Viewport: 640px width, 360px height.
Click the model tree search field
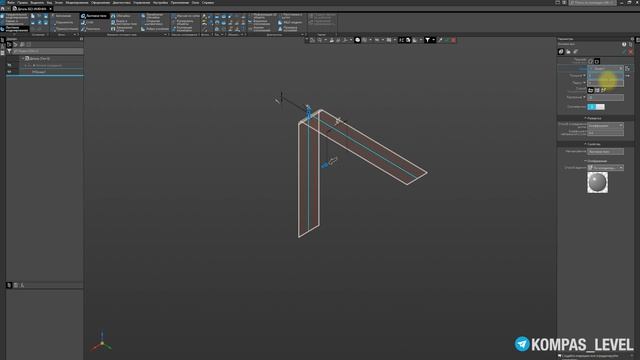[48, 51]
